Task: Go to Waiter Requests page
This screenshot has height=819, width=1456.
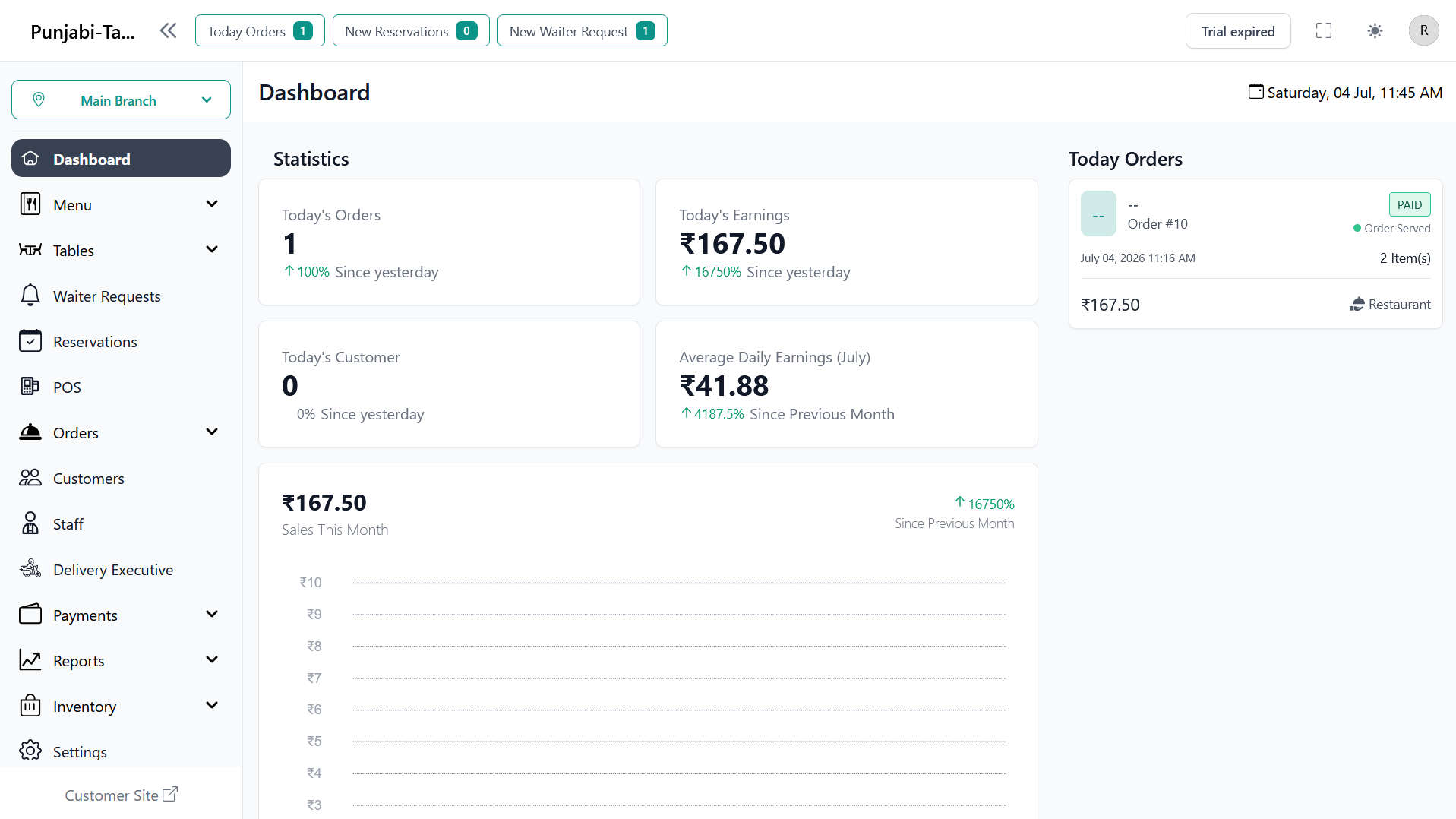Action: [121, 296]
